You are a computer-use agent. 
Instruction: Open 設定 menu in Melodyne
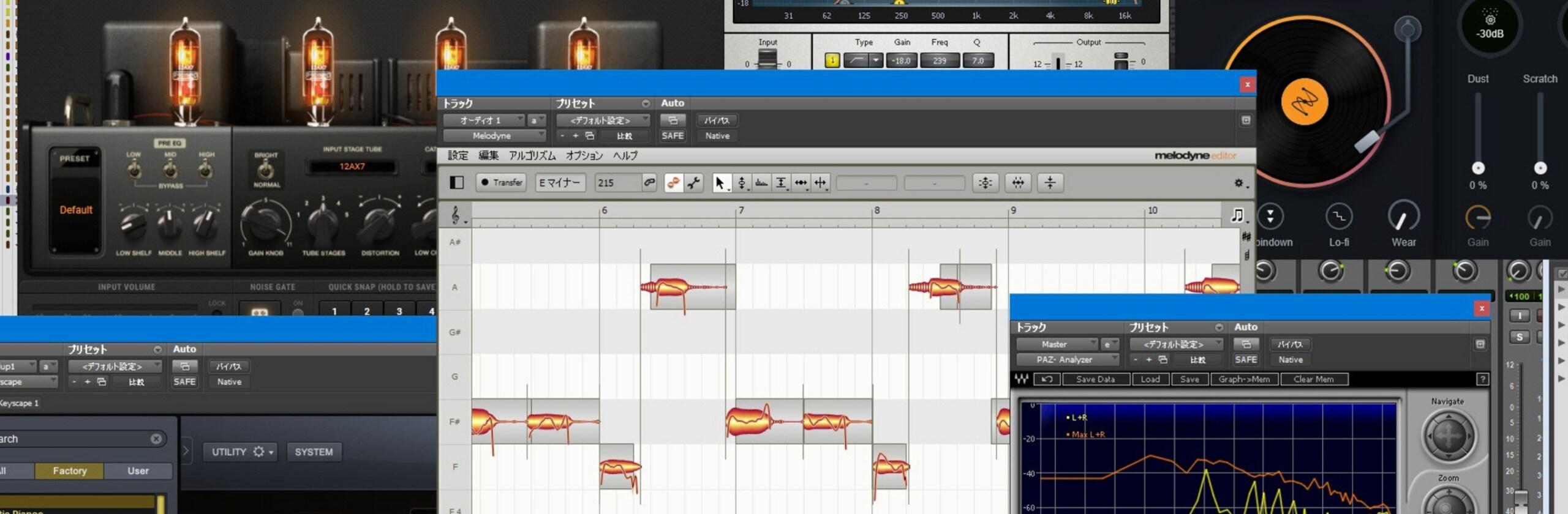click(x=458, y=156)
